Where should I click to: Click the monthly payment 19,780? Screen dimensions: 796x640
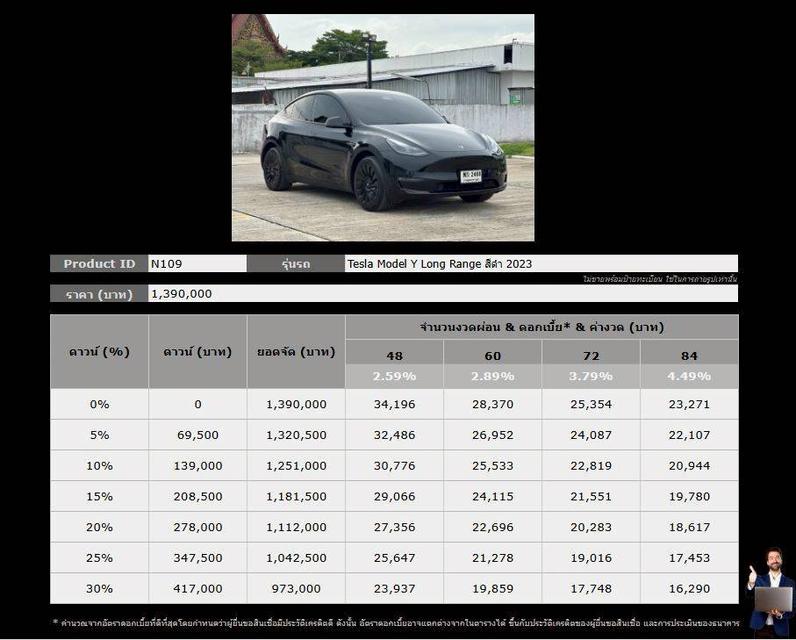coord(689,496)
